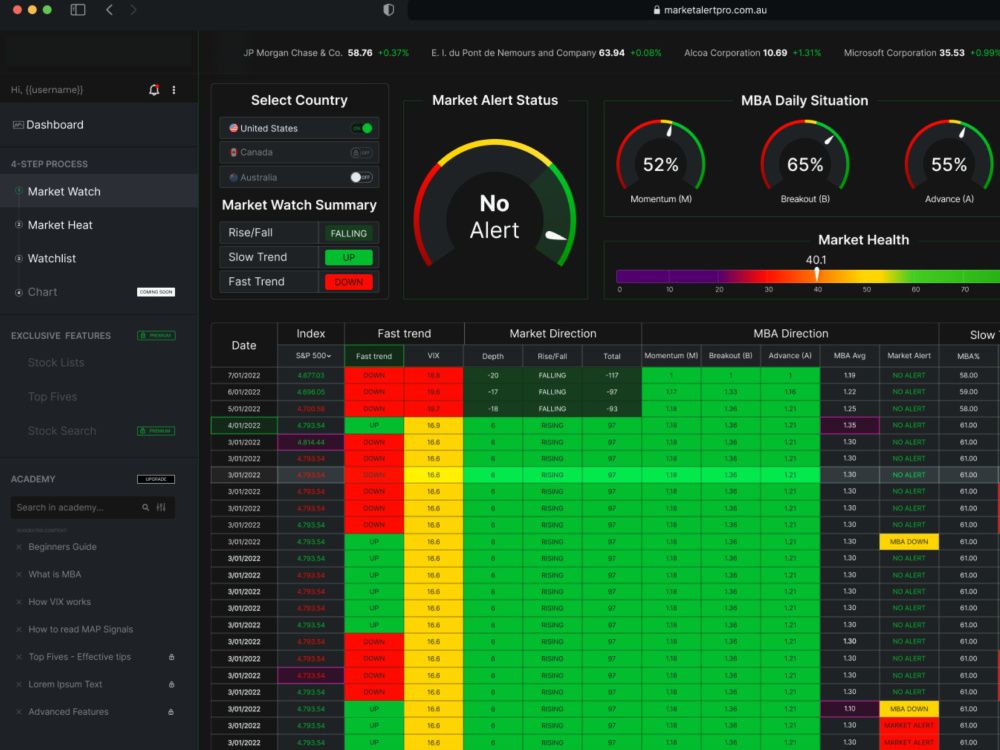Click the Premium lock badge beside Exclusive Features
The width and height of the screenshot is (1000, 750).
tap(156, 335)
